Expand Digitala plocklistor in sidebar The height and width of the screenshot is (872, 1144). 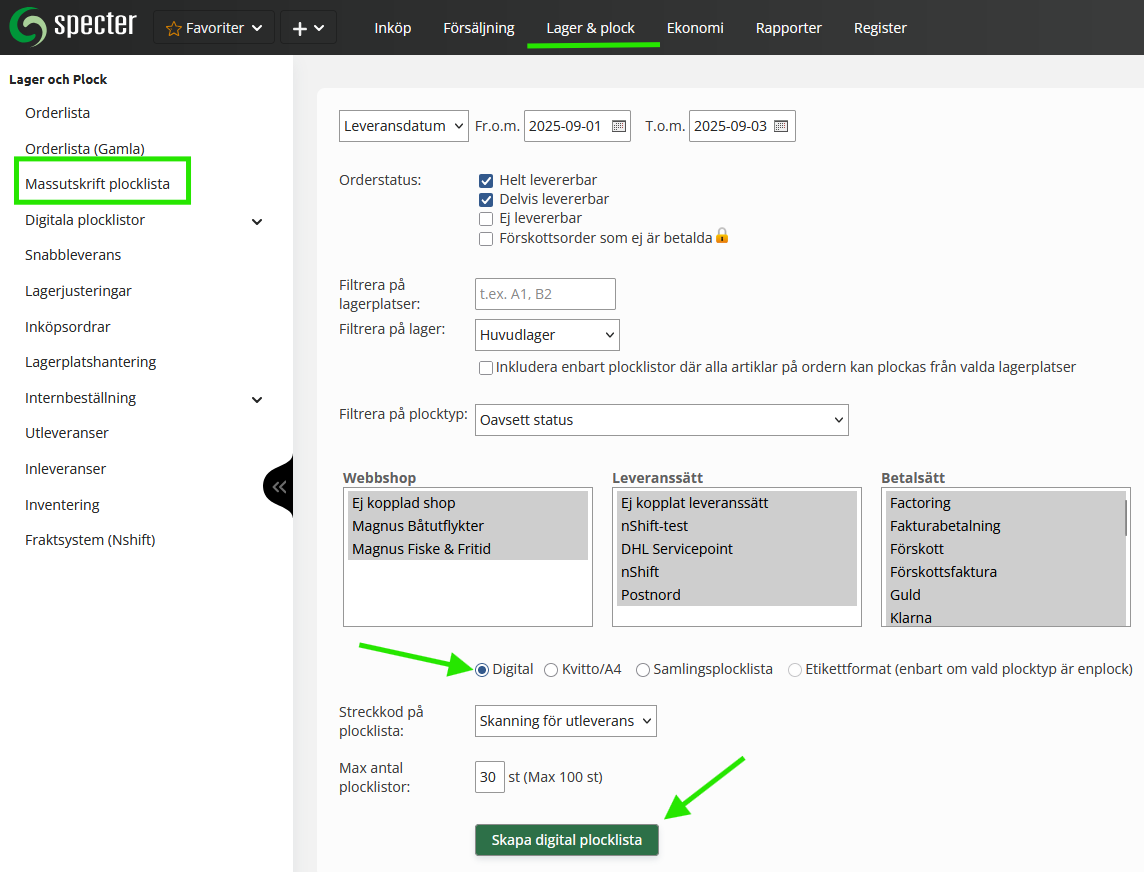coord(257,221)
